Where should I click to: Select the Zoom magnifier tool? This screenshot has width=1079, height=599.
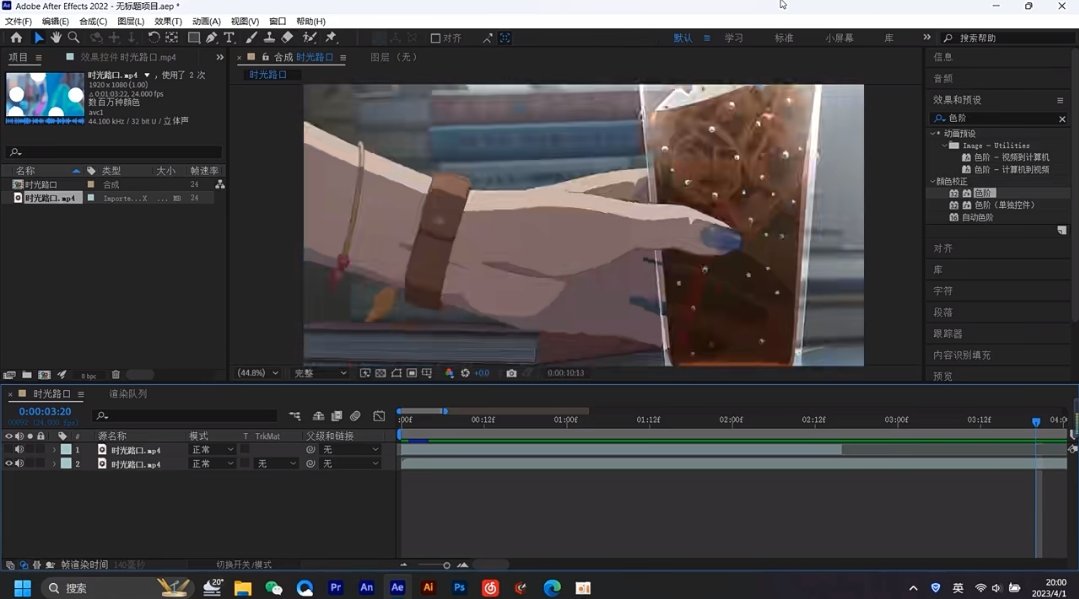74,38
